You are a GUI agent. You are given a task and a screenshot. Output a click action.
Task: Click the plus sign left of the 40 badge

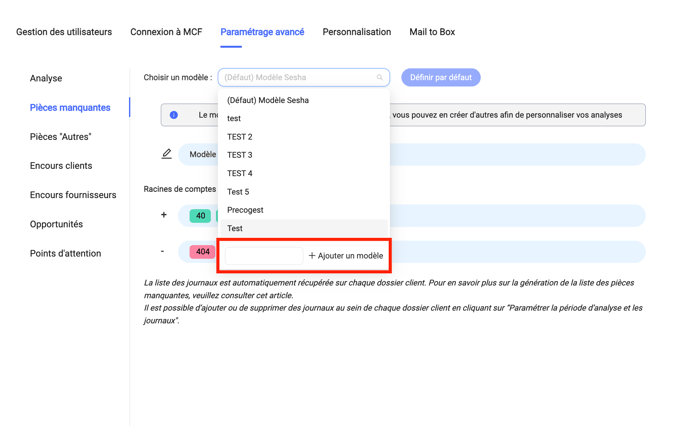[x=164, y=215]
